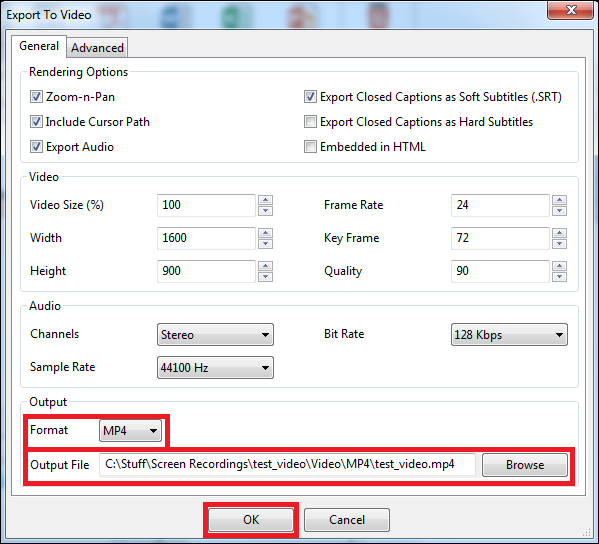Click the Height value field 900
The height and width of the screenshot is (544, 599).
206,271
